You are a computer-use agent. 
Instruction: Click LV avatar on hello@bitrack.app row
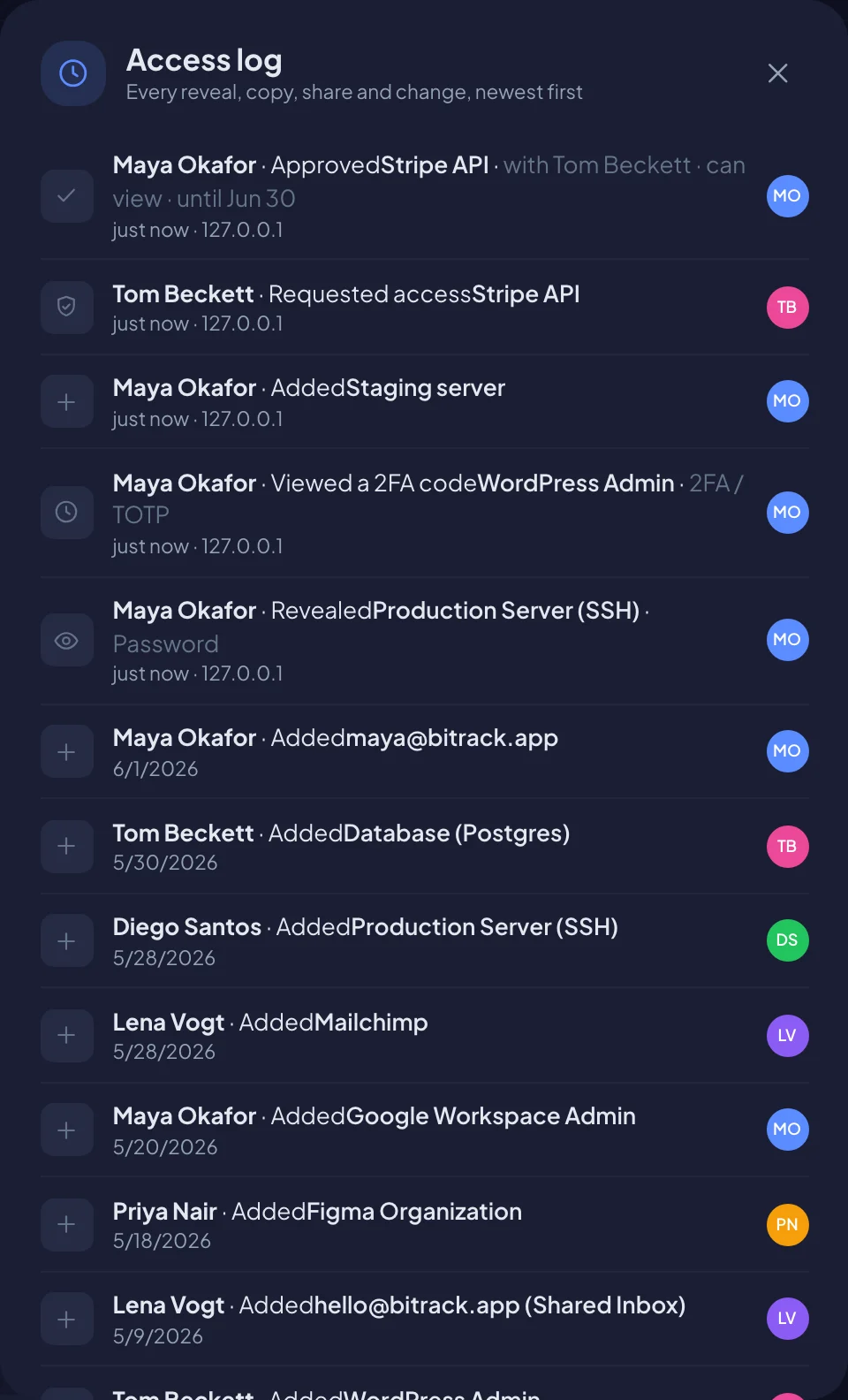[x=787, y=1319]
